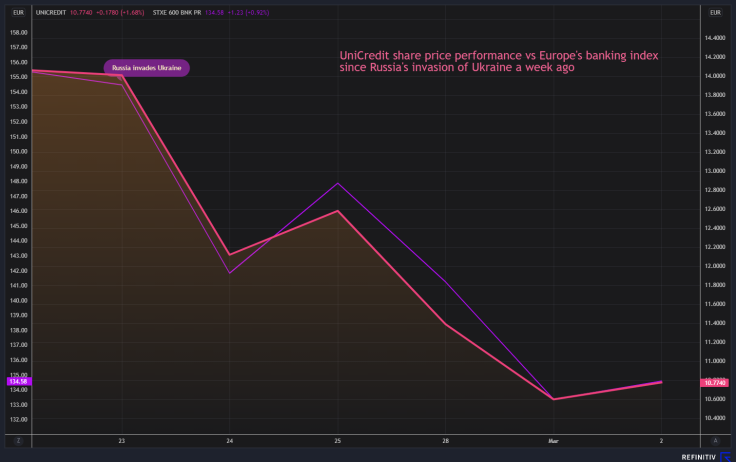Click the 14.4000 label on right axis
The height and width of the screenshot is (462, 736).
click(x=715, y=38)
